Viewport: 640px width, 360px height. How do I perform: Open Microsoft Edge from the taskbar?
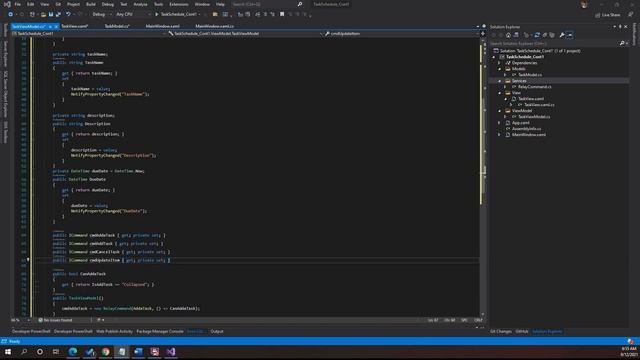[73, 351]
